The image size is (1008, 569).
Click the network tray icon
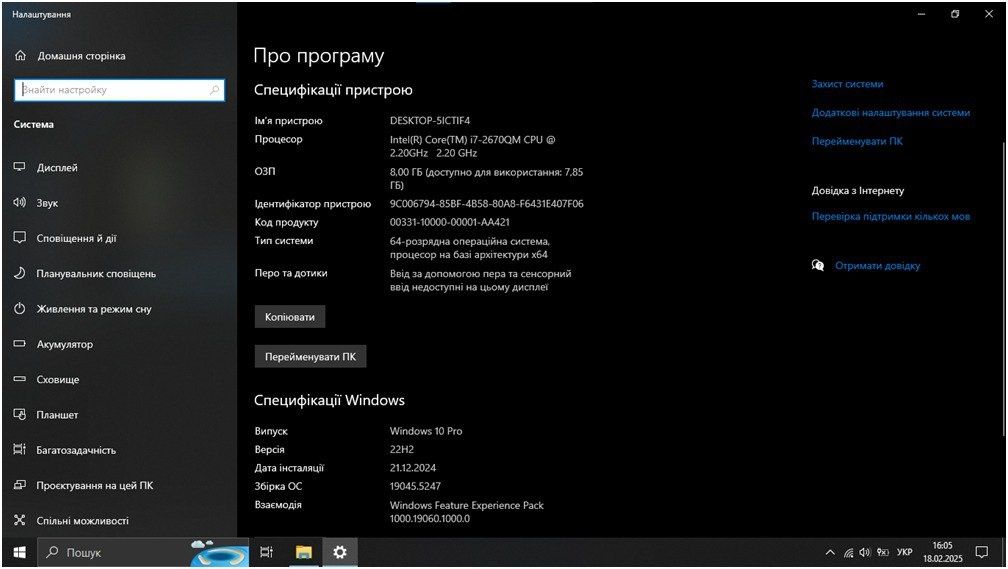(x=848, y=553)
